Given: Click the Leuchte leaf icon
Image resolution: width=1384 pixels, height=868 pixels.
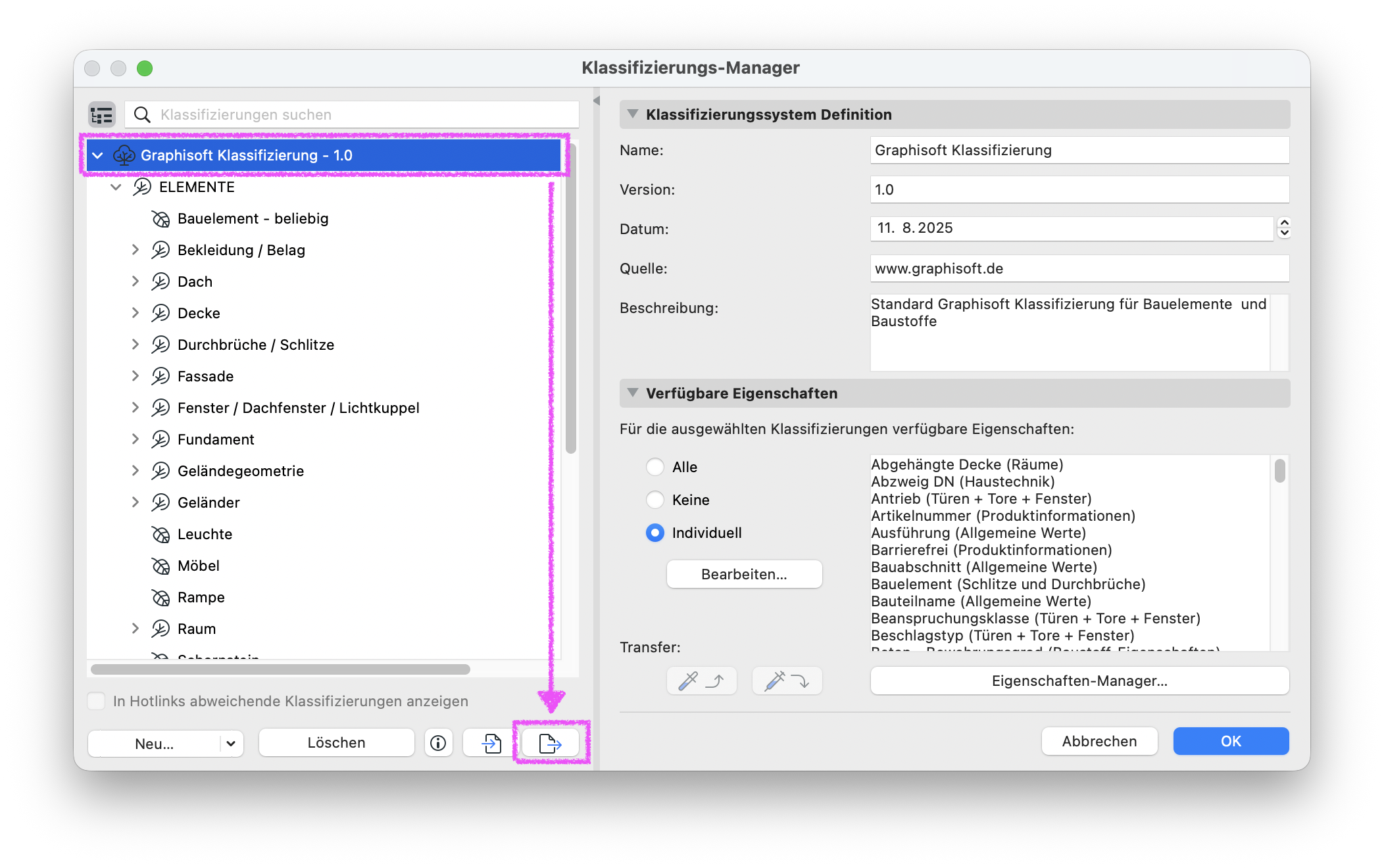Looking at the screenshot, I should (x=161, y=535).
